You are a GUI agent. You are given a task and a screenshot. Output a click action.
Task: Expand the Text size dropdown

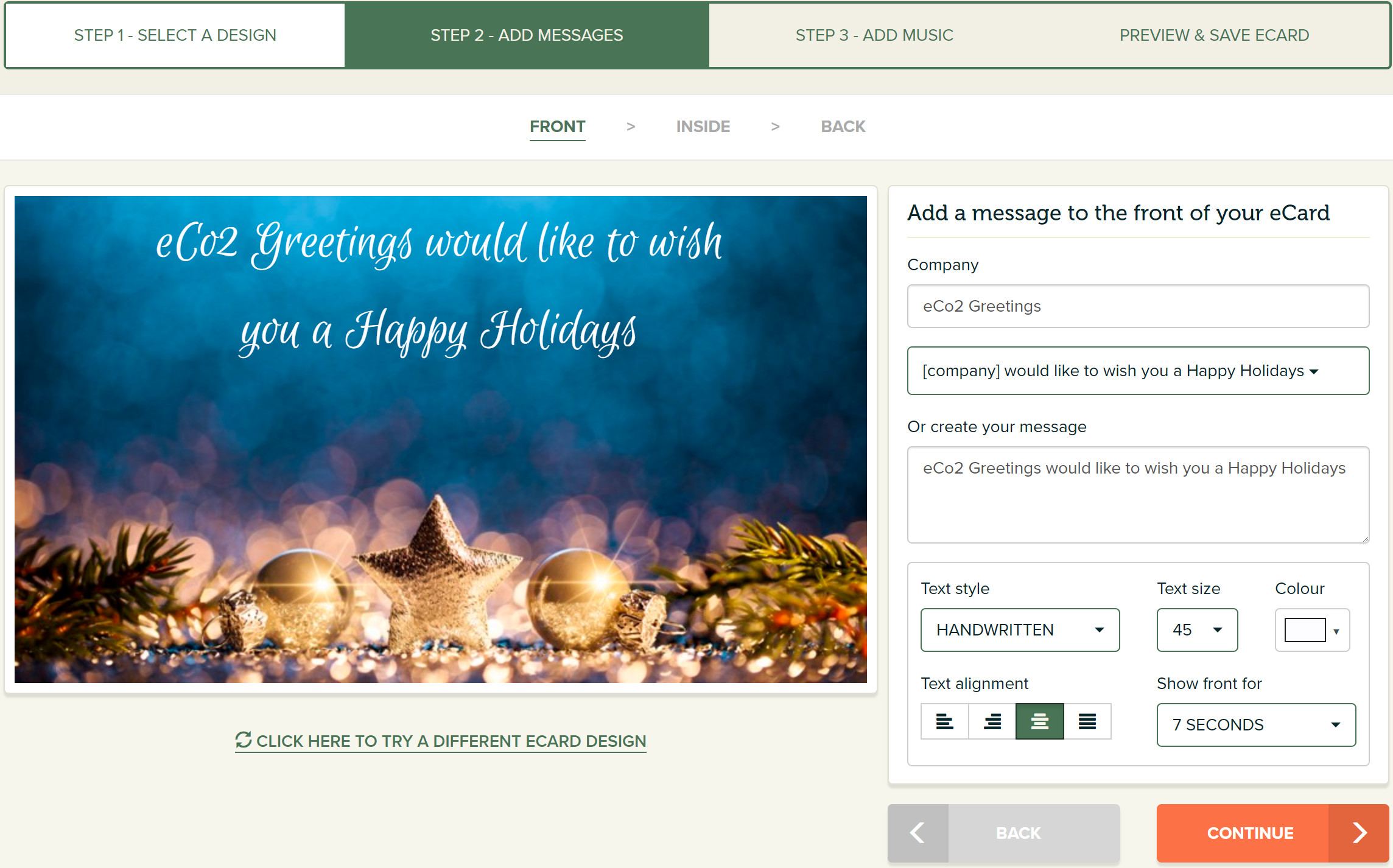pos(1196,630)
